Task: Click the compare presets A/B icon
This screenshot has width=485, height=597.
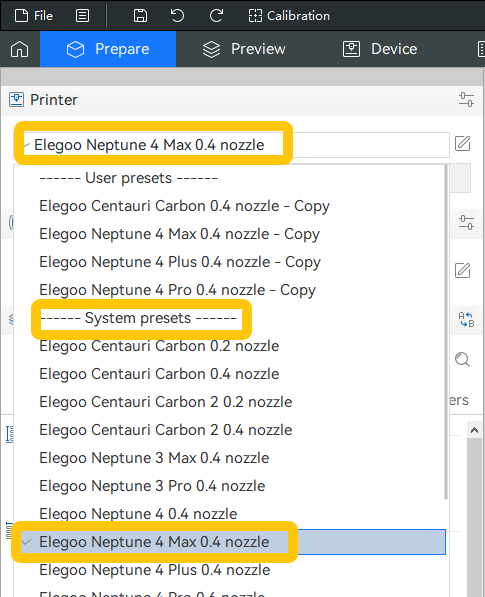Action: (x=466, y=319)
